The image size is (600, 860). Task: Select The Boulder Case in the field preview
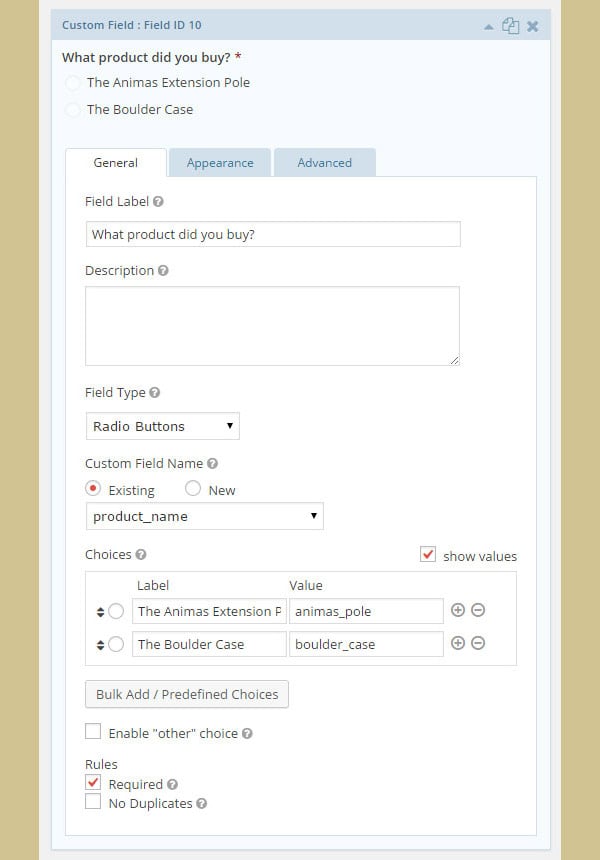pyautogui.click(x=73, y=109)
